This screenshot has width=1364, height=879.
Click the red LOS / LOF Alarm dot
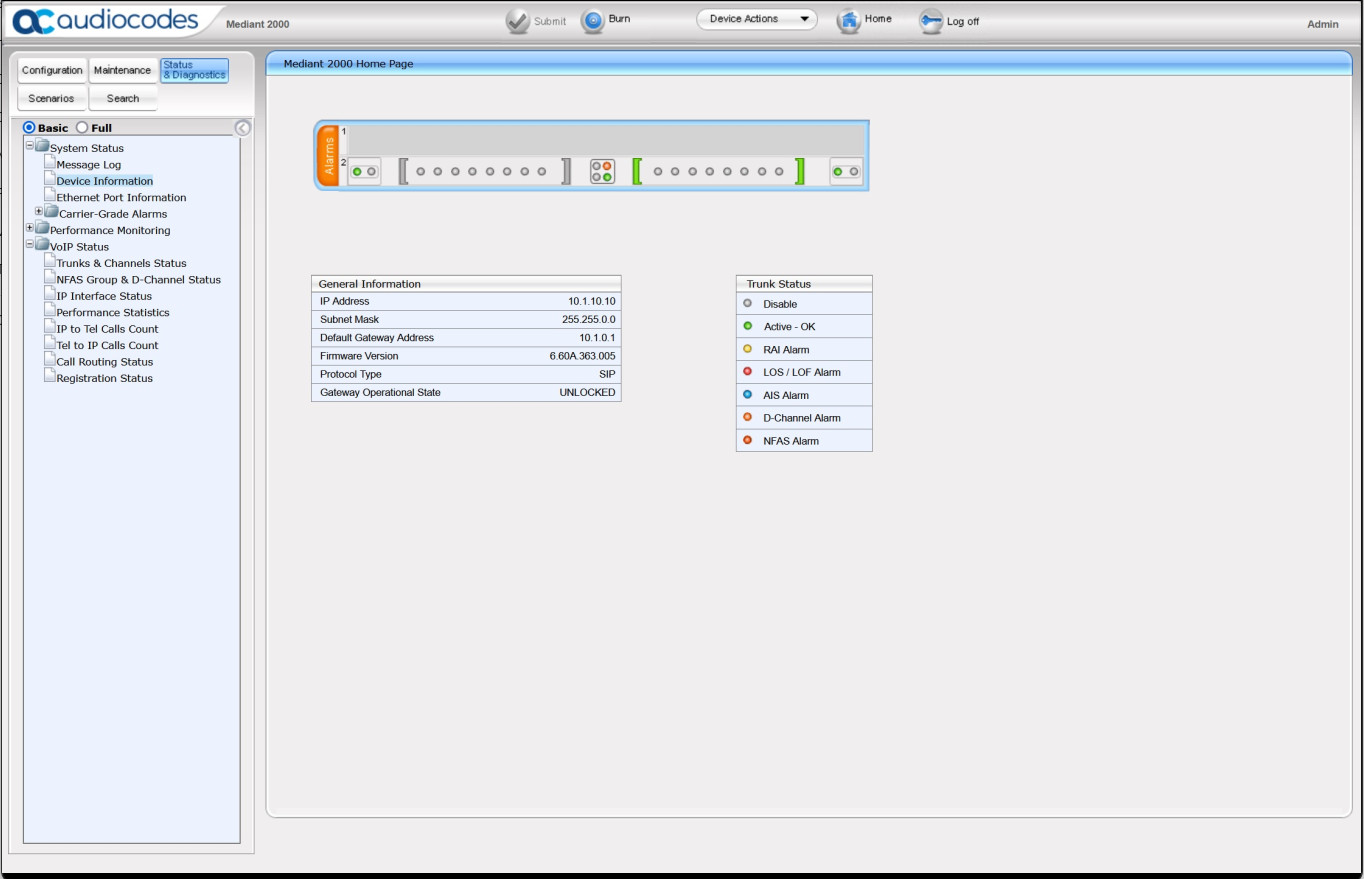tap(747, 371)
